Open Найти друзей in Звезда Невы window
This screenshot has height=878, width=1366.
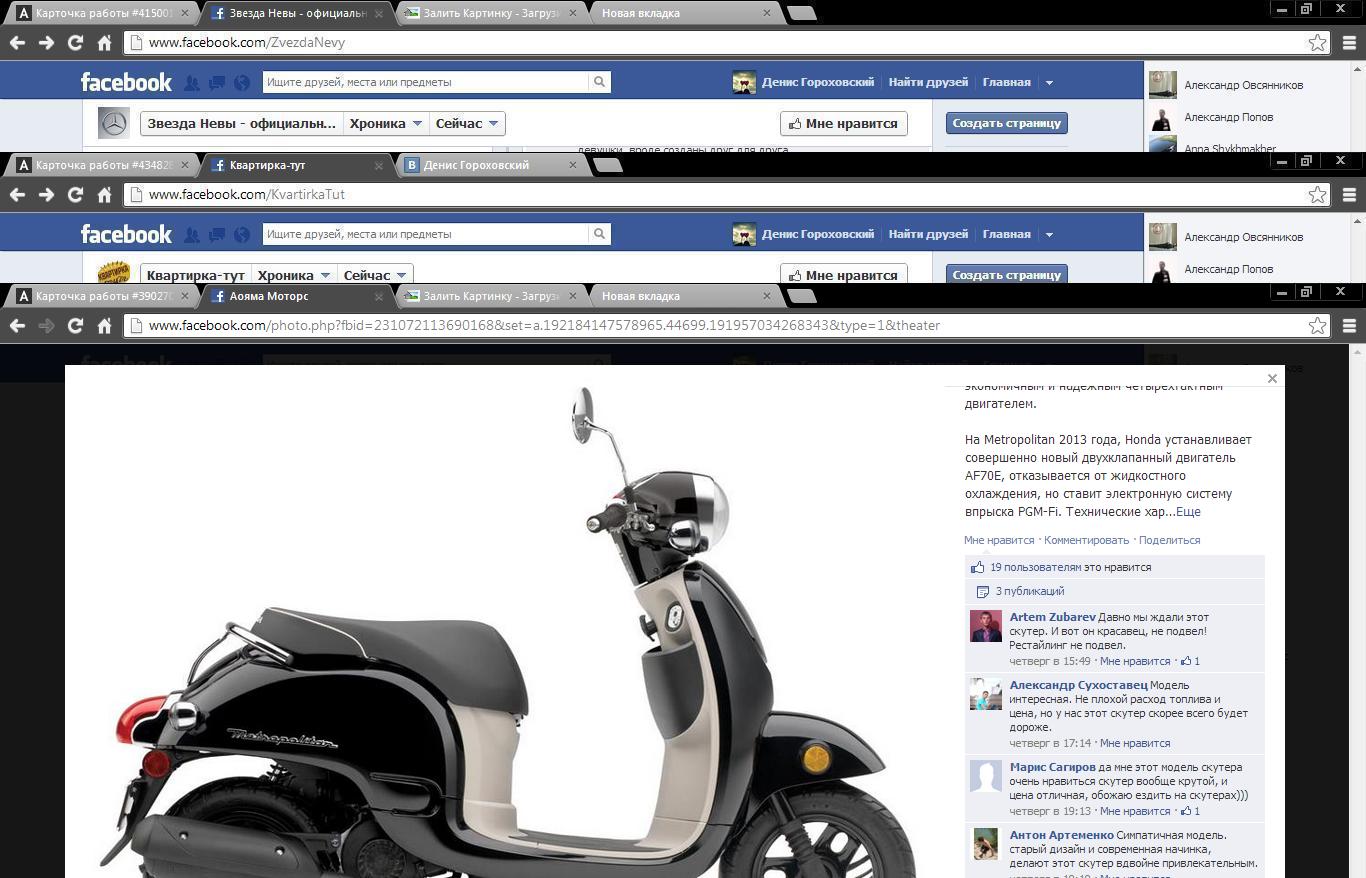click(928, 82)
